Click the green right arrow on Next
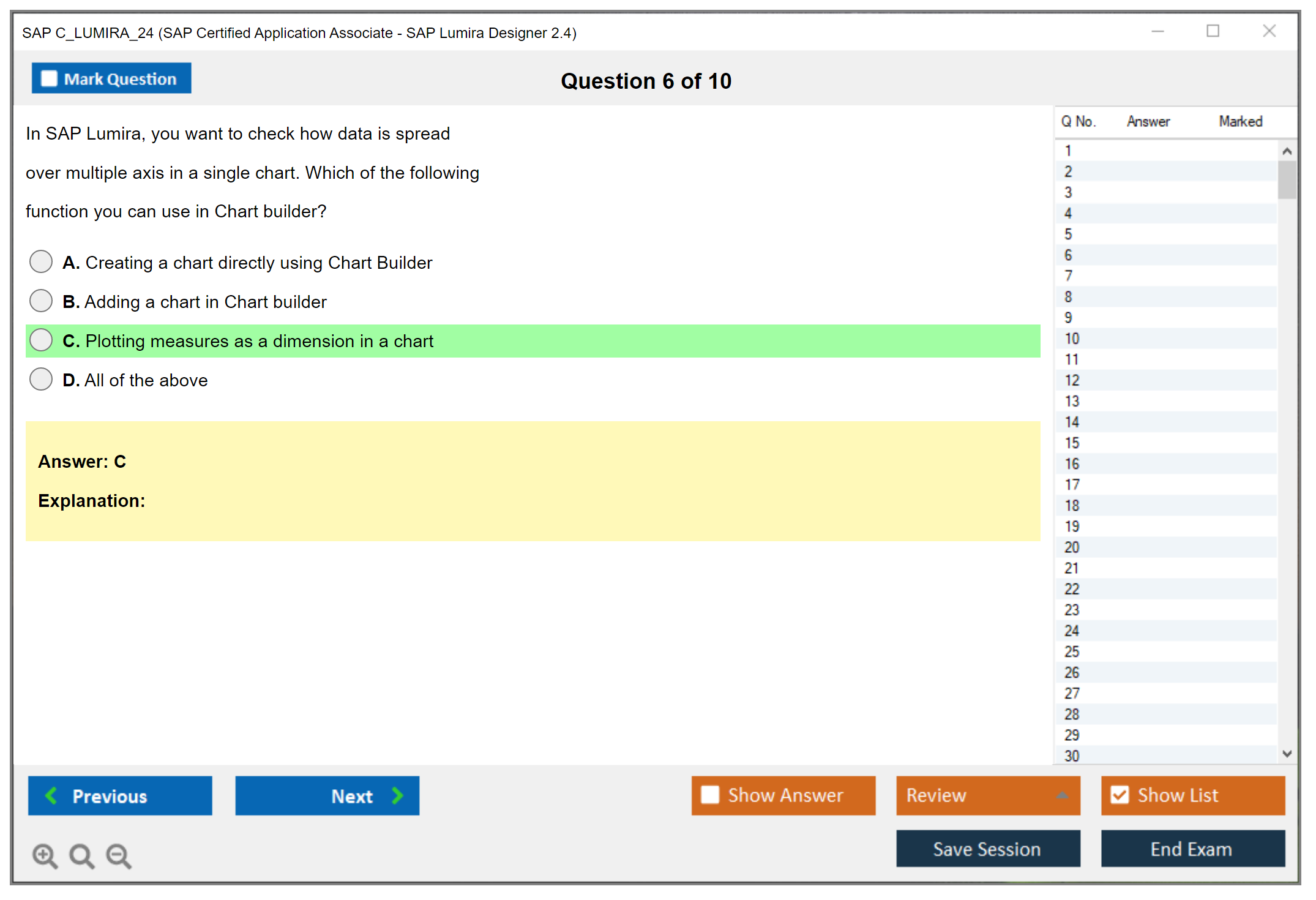This screenshot has height=900, width=1316. tap(397, 795)
